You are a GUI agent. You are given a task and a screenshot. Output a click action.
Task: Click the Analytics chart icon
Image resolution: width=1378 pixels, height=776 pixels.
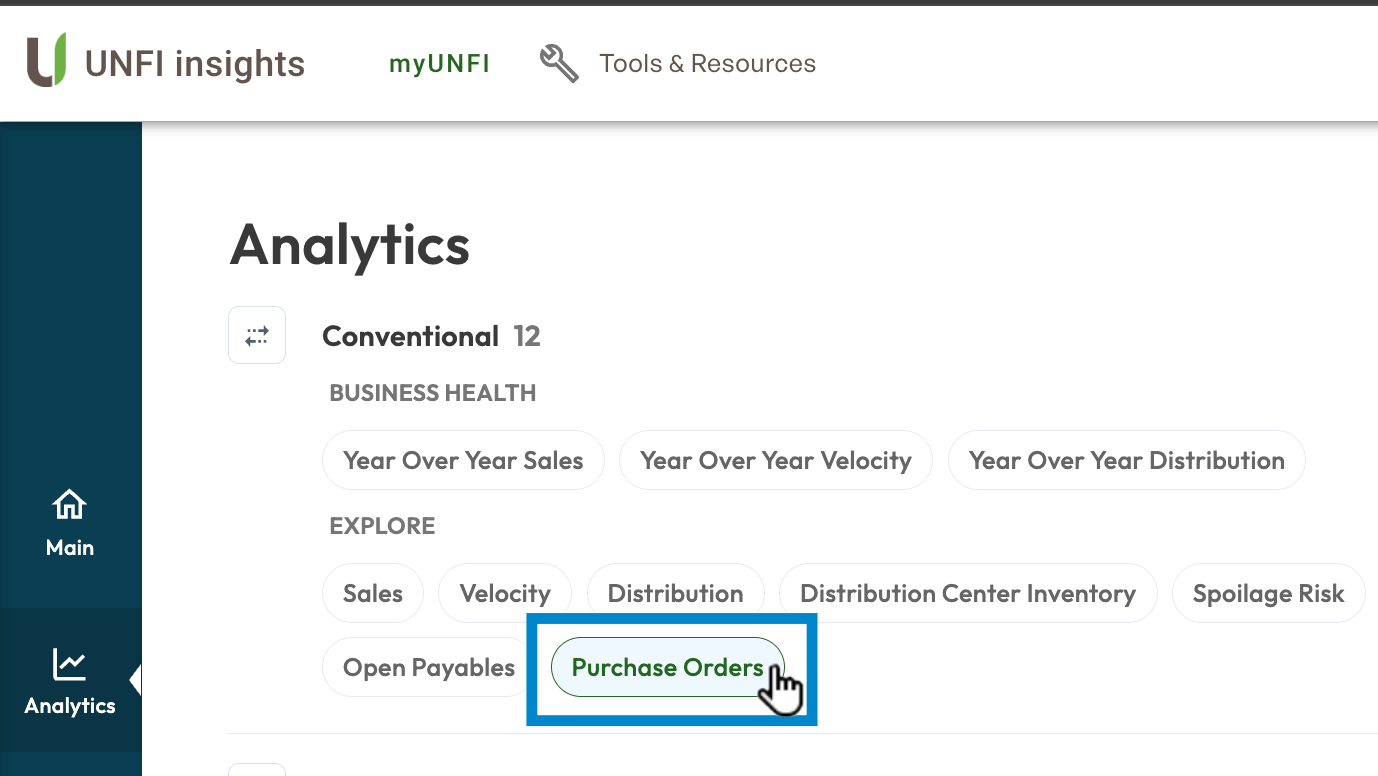point(70,663)
